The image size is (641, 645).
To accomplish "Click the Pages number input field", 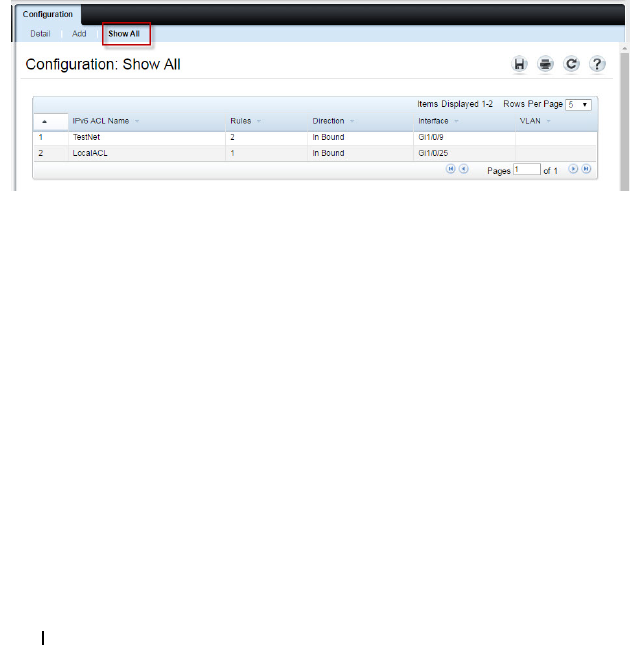I will tap(527, 169).
